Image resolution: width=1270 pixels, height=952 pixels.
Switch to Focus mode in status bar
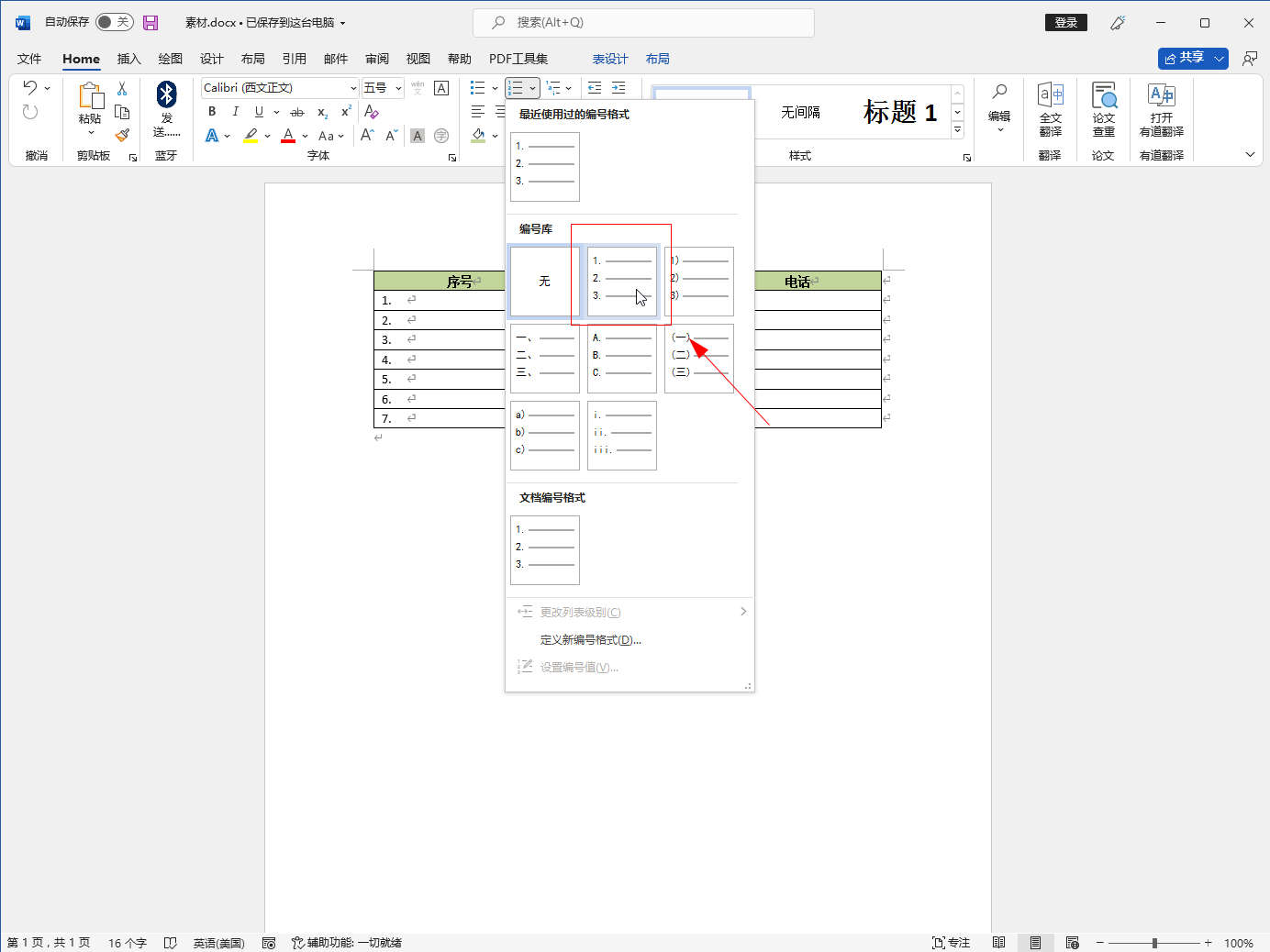click(x=951, y=943)
